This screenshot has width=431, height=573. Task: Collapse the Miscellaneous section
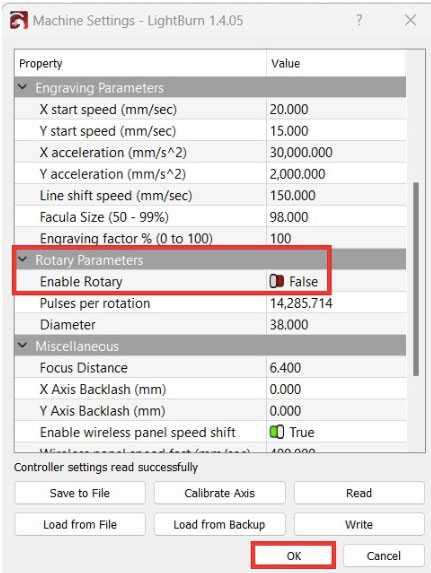23,345
